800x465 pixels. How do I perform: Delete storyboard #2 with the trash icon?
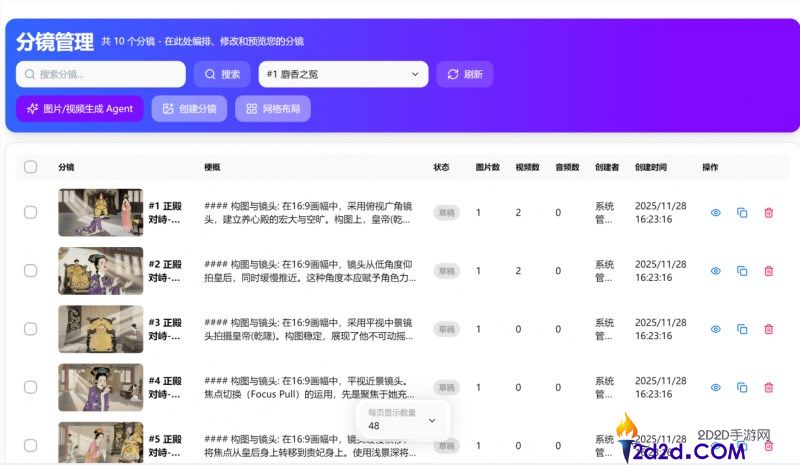[x=769, y=271]
